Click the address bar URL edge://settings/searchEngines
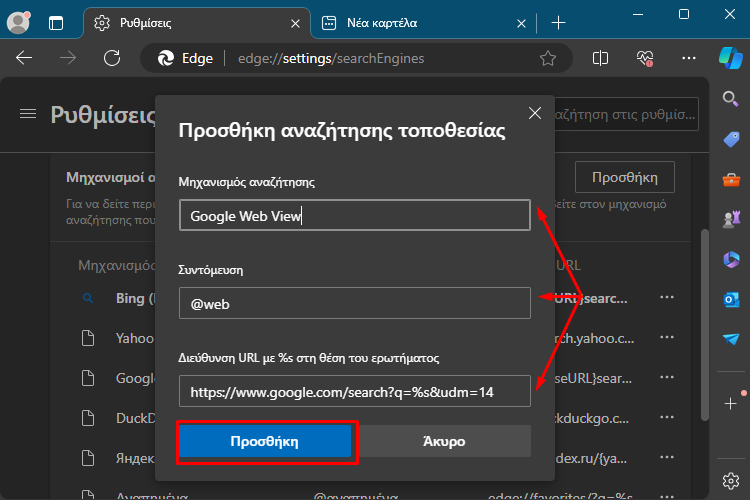The image size is (750, 500). point(331,58)
